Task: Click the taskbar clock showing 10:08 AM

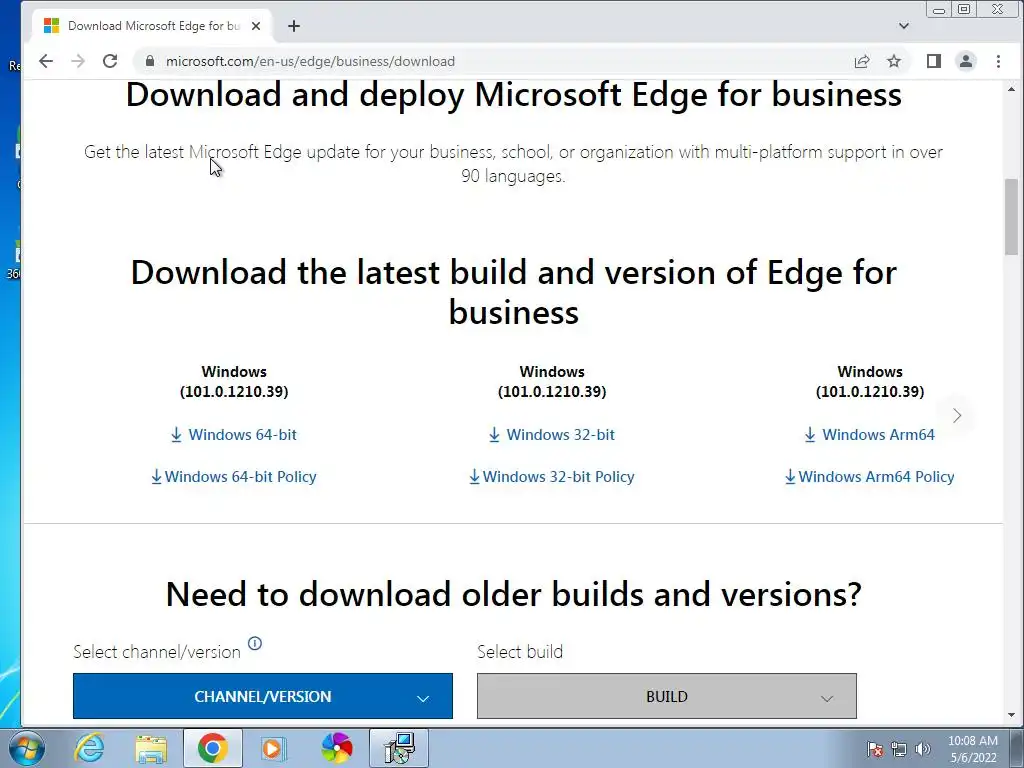Action: coord(972,749)
